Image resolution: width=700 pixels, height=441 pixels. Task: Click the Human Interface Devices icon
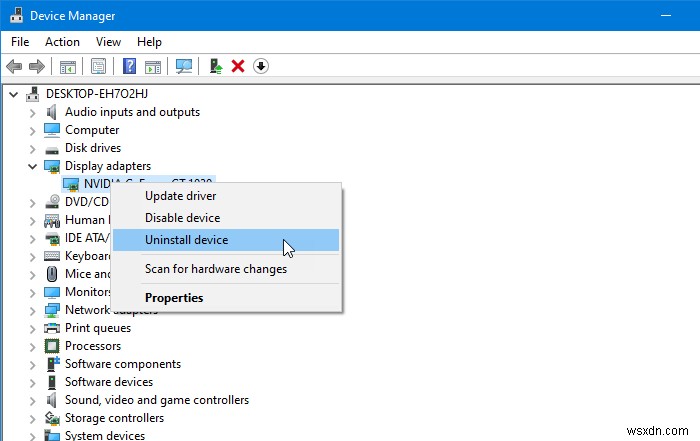point(52,220)
